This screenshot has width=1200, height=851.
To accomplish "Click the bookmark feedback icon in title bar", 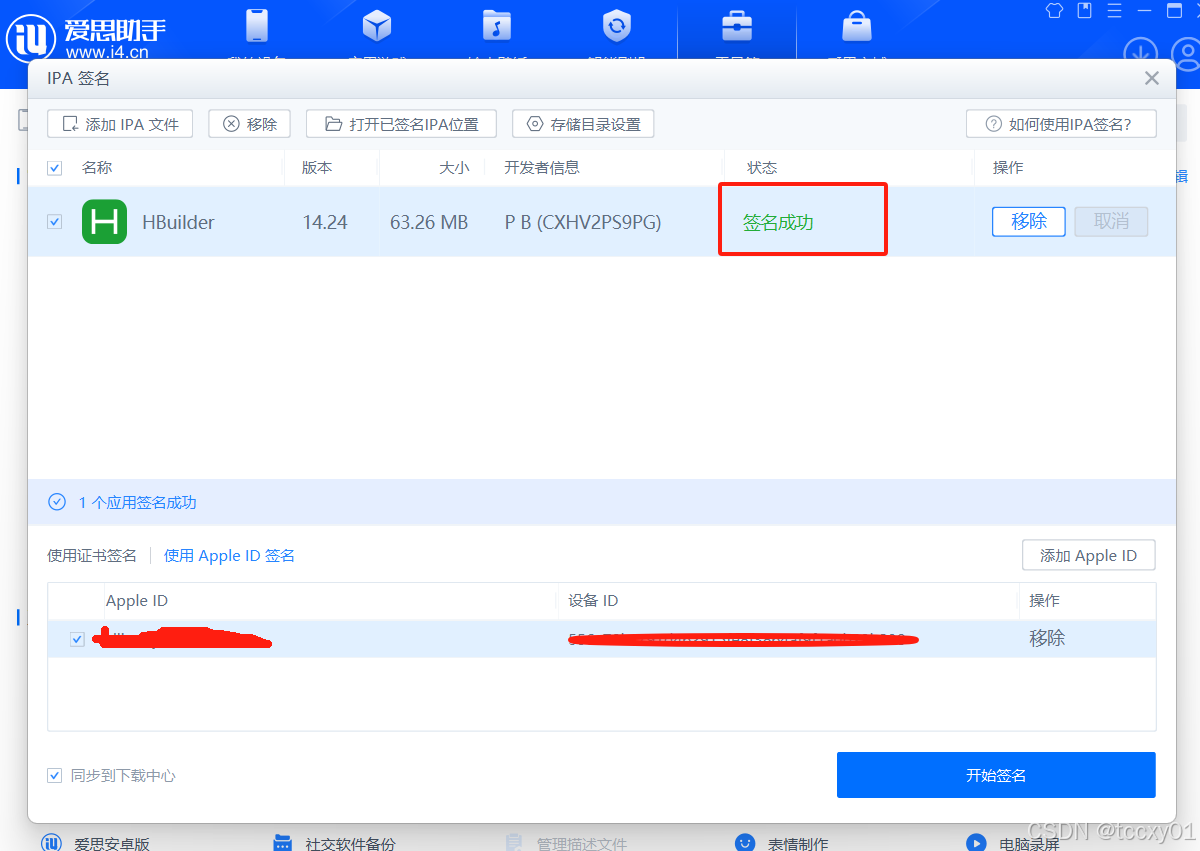I will [1085, 11].
